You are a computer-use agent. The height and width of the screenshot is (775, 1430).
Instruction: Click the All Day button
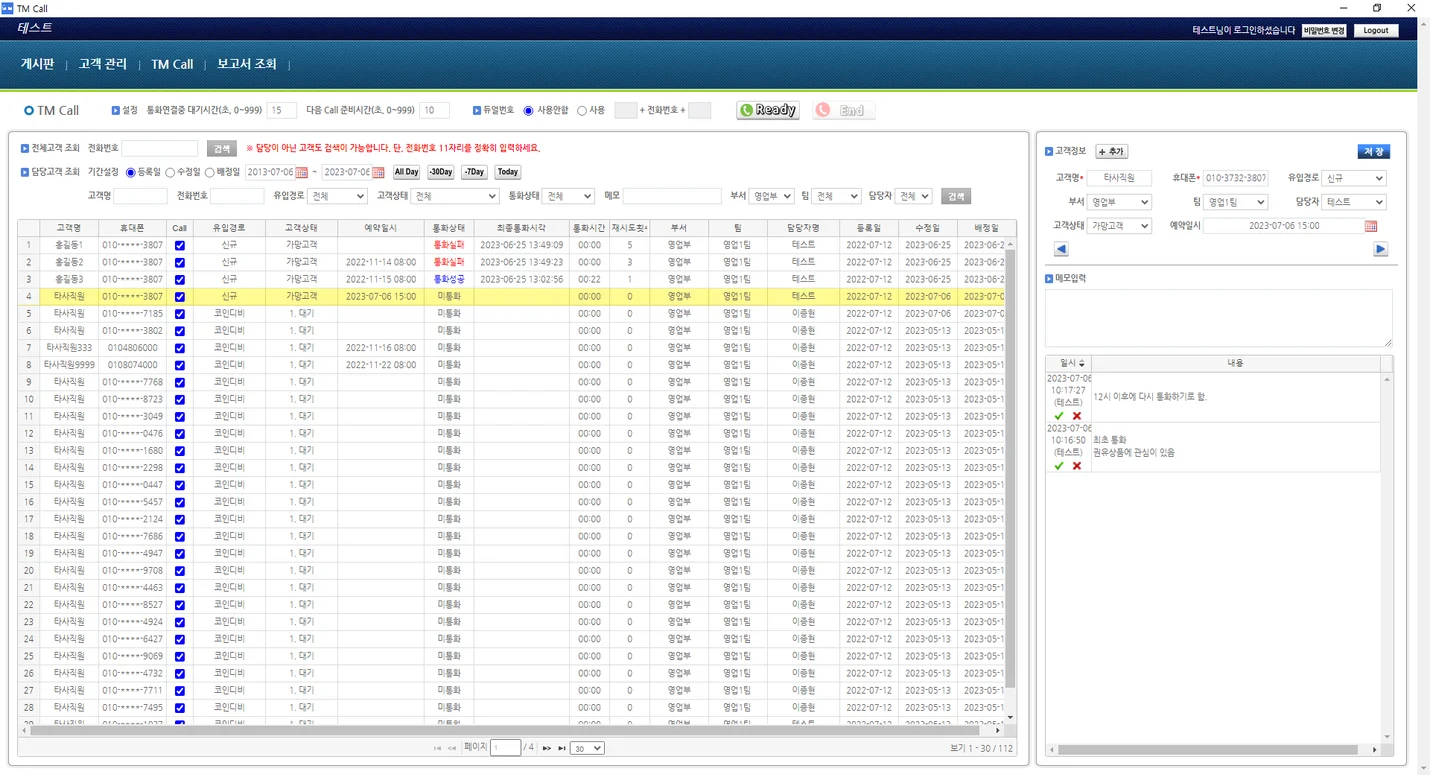tap(406, 172)
